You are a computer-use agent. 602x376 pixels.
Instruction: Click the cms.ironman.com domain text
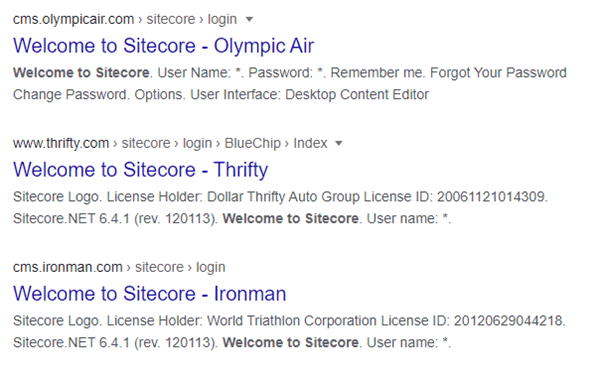[x=68, y=267]
